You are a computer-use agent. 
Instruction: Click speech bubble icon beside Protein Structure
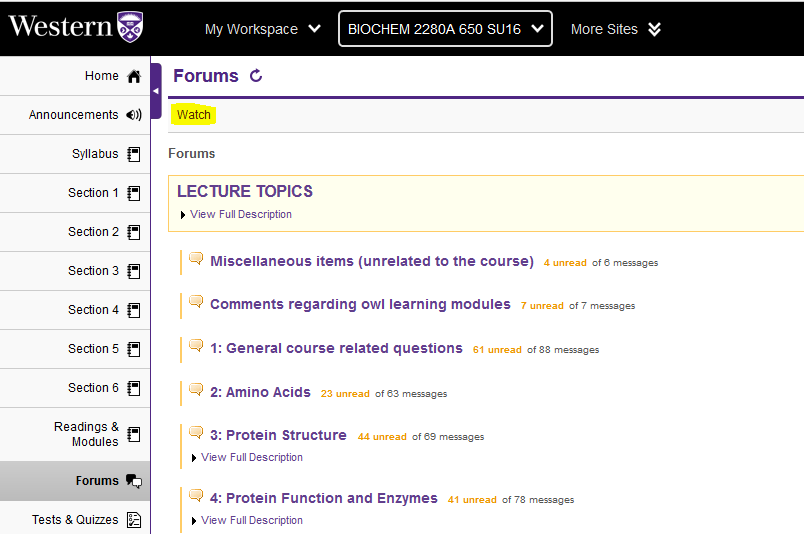click(x=196, y=432)
